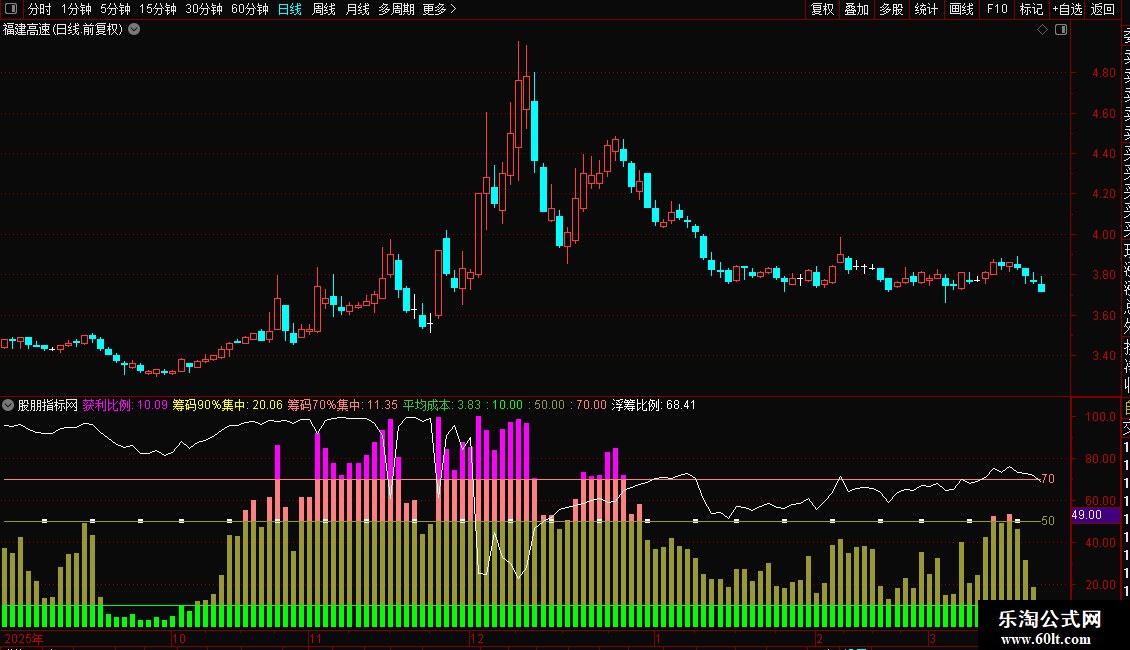Select the 15分钟 period

tap(158, 9)
